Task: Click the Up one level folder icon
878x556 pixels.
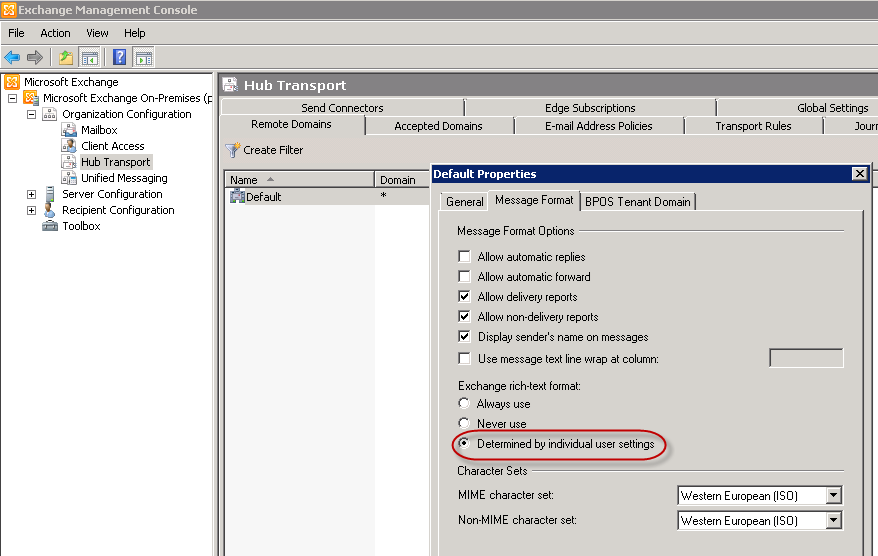Action: [66, 57]
